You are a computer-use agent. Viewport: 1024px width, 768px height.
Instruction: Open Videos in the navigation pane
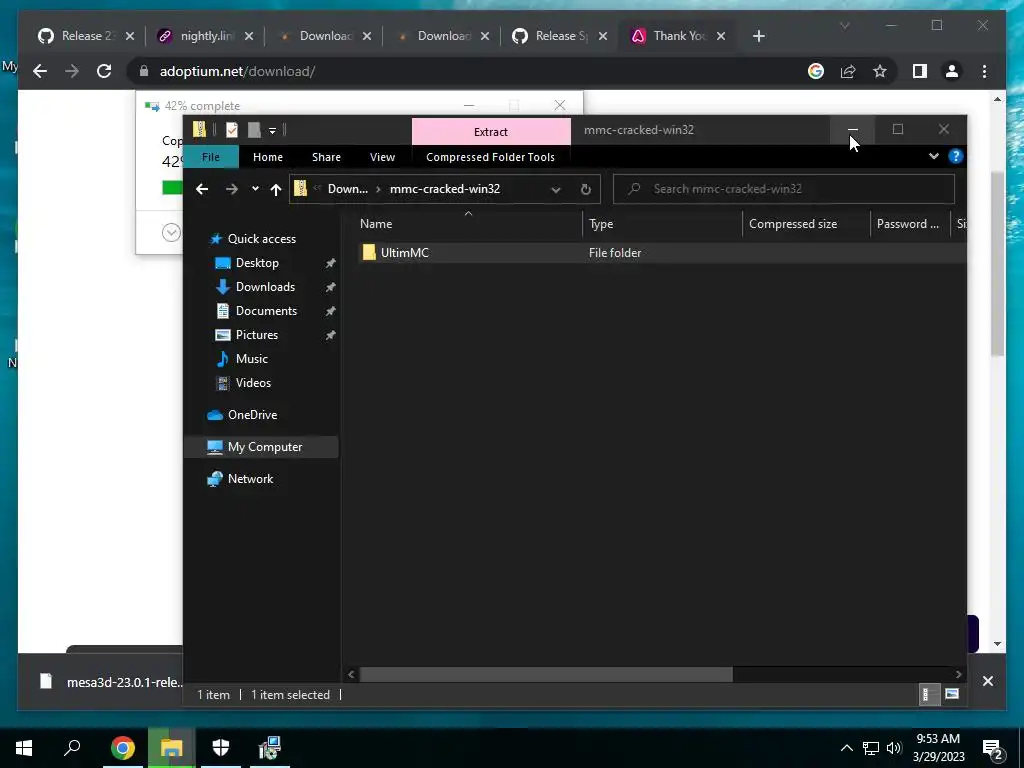[x=253, y=383]
